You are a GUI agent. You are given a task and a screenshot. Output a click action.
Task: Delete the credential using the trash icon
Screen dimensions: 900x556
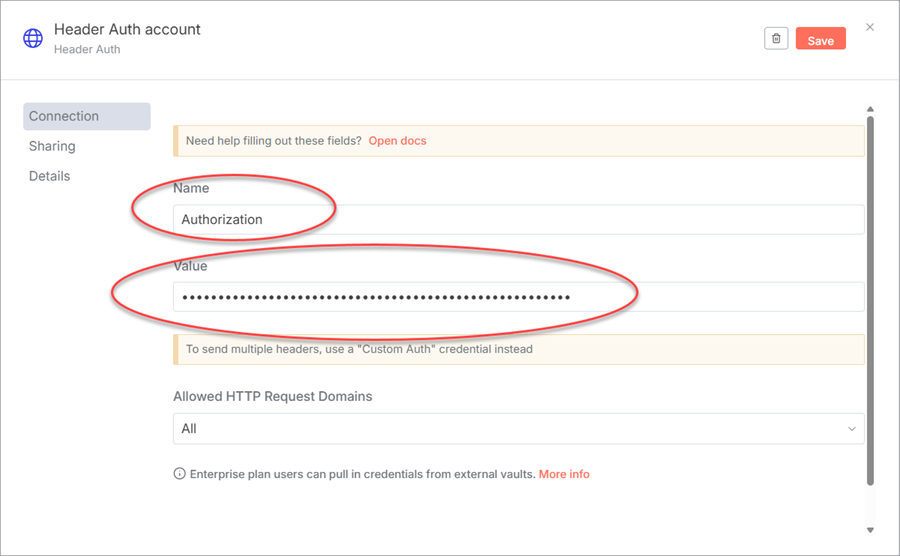[776, 39]
